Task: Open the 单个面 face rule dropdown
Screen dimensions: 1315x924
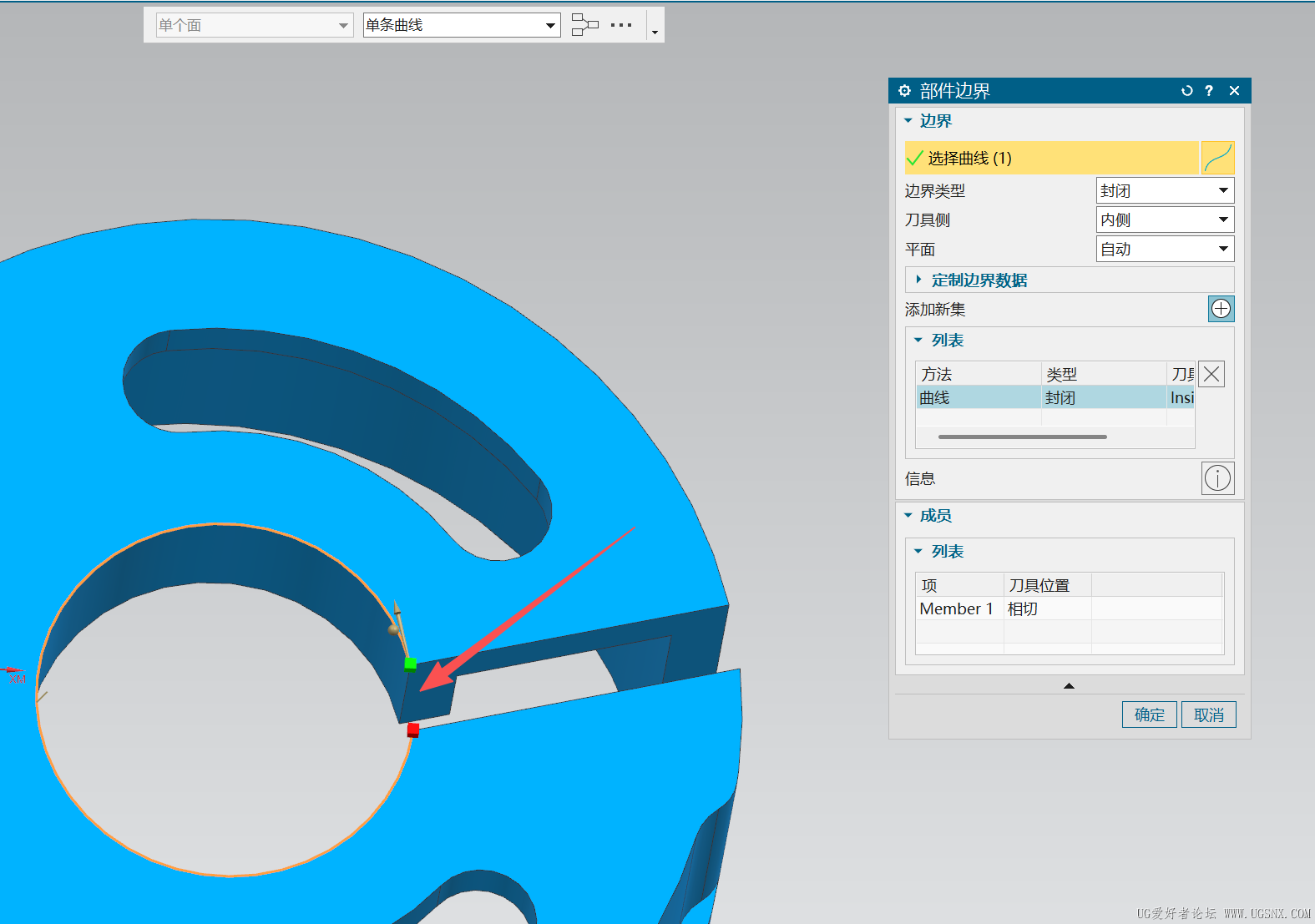Action: point(254,25)
